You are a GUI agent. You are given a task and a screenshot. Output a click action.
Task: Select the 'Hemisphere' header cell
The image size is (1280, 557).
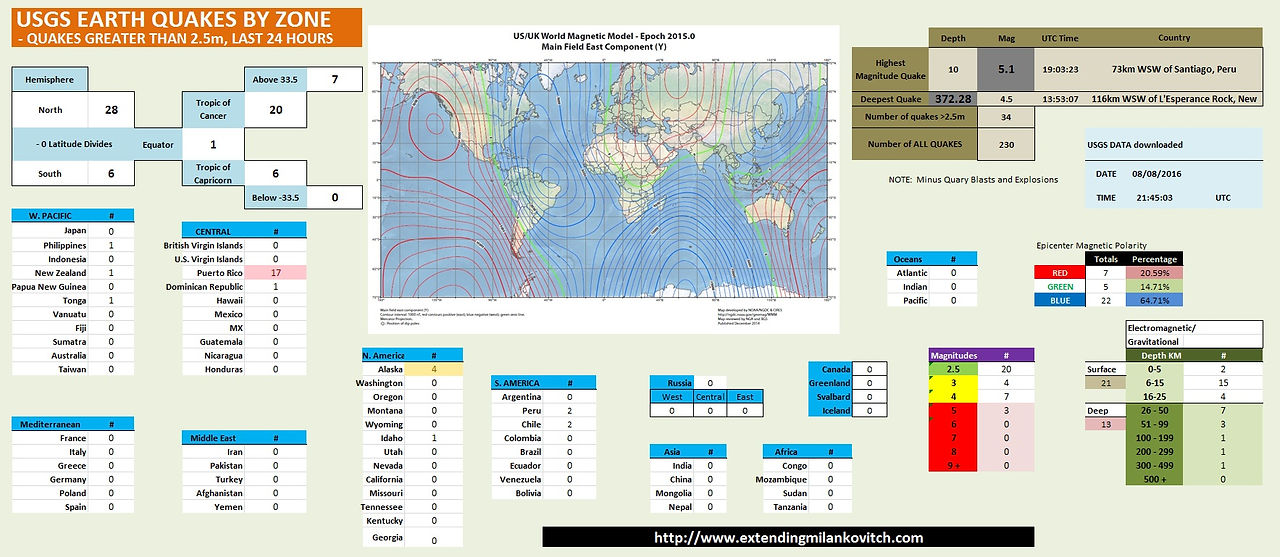(50, 80)
